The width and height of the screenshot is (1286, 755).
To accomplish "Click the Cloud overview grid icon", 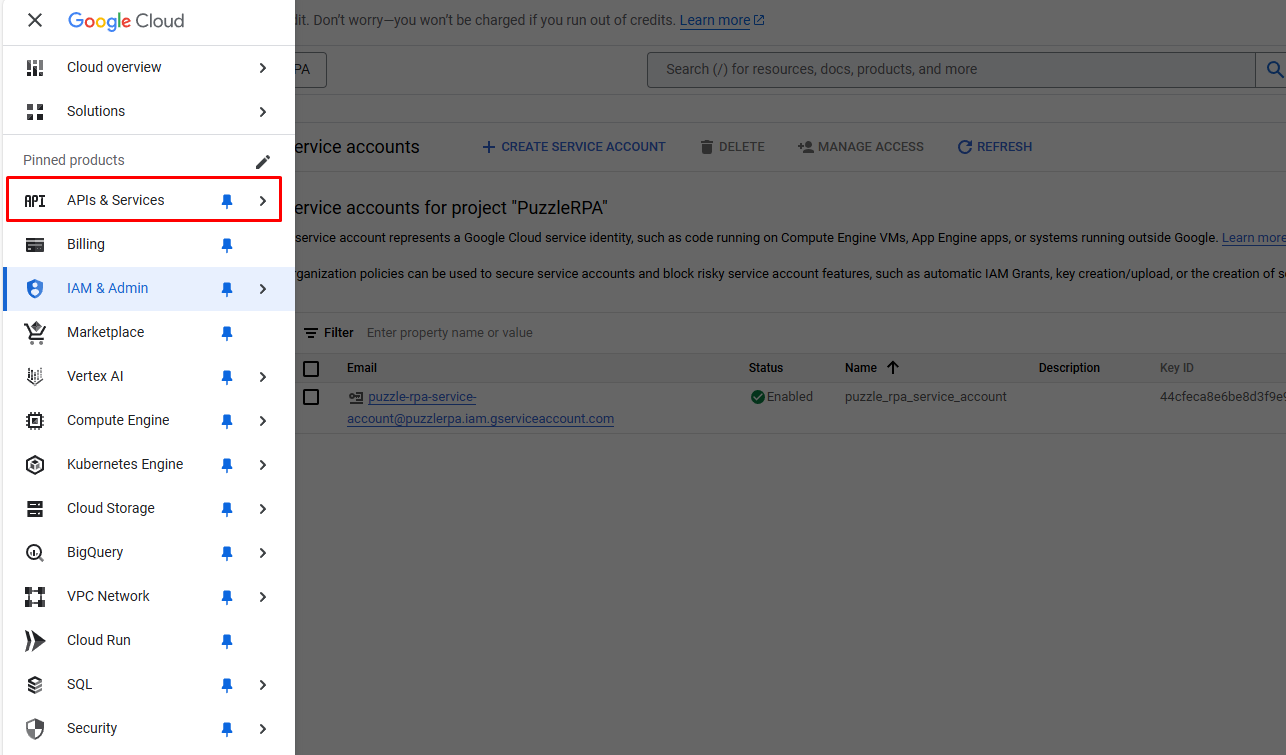I will (x=35, y=68).
